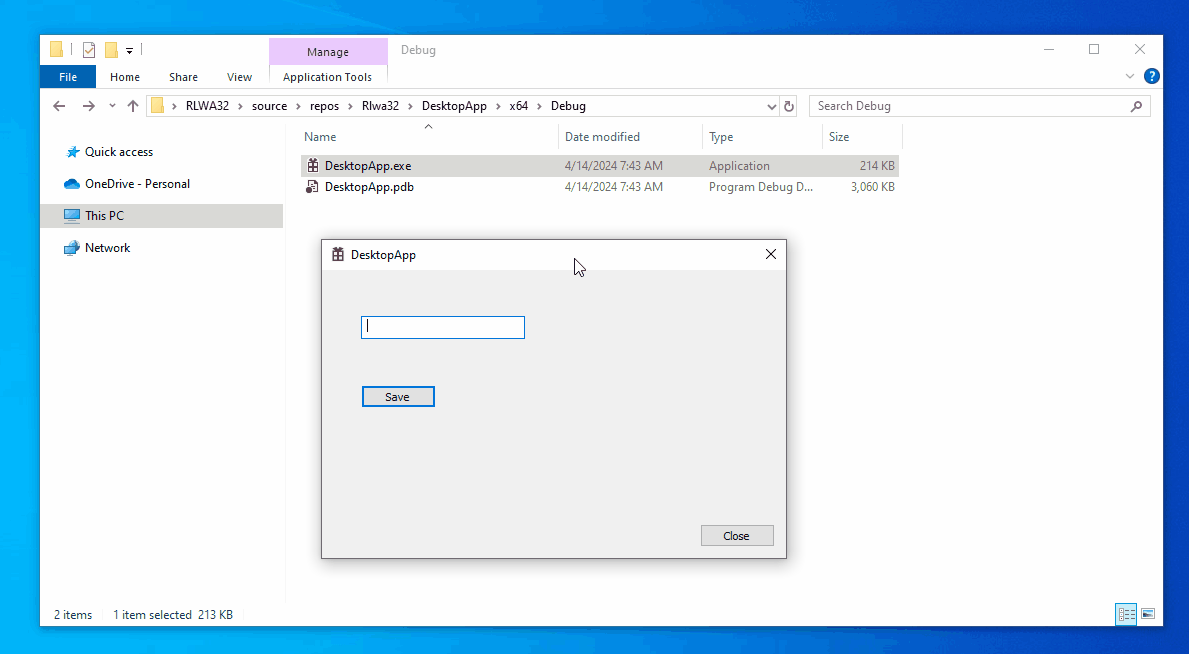Click inside the DesktopApp text input field
The height and width of the screenshot is (654, 1189).
click(x=442, y=326)
